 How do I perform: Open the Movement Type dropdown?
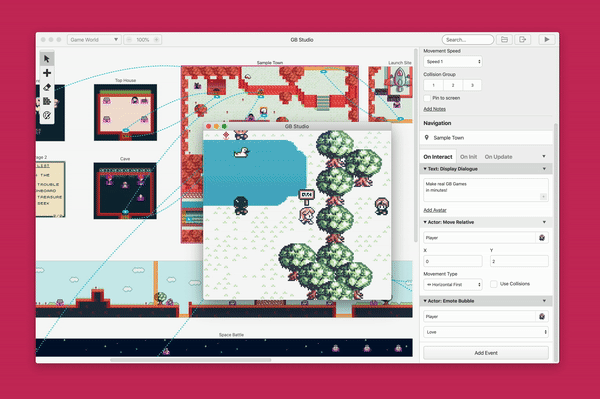coord(453,285)
